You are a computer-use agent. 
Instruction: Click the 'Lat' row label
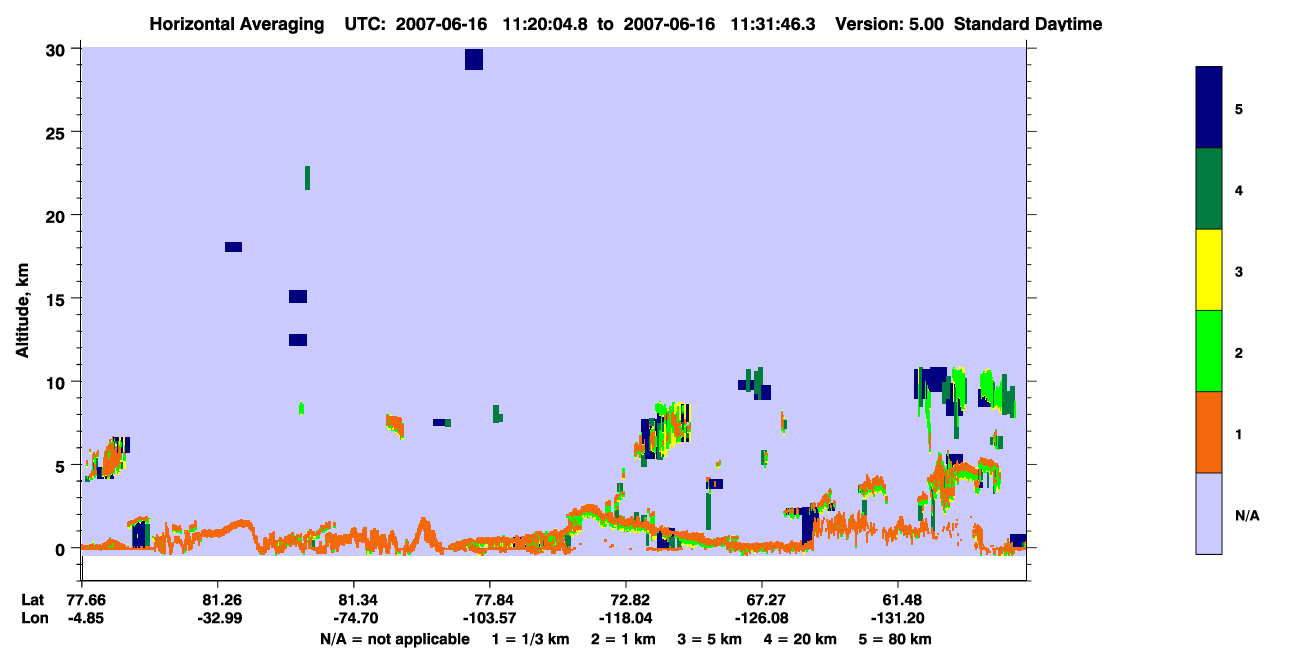point(32,600)
